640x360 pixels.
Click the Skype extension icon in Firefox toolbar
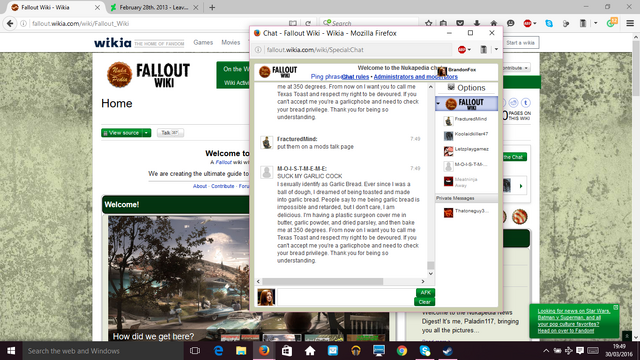tap(549, 24)
